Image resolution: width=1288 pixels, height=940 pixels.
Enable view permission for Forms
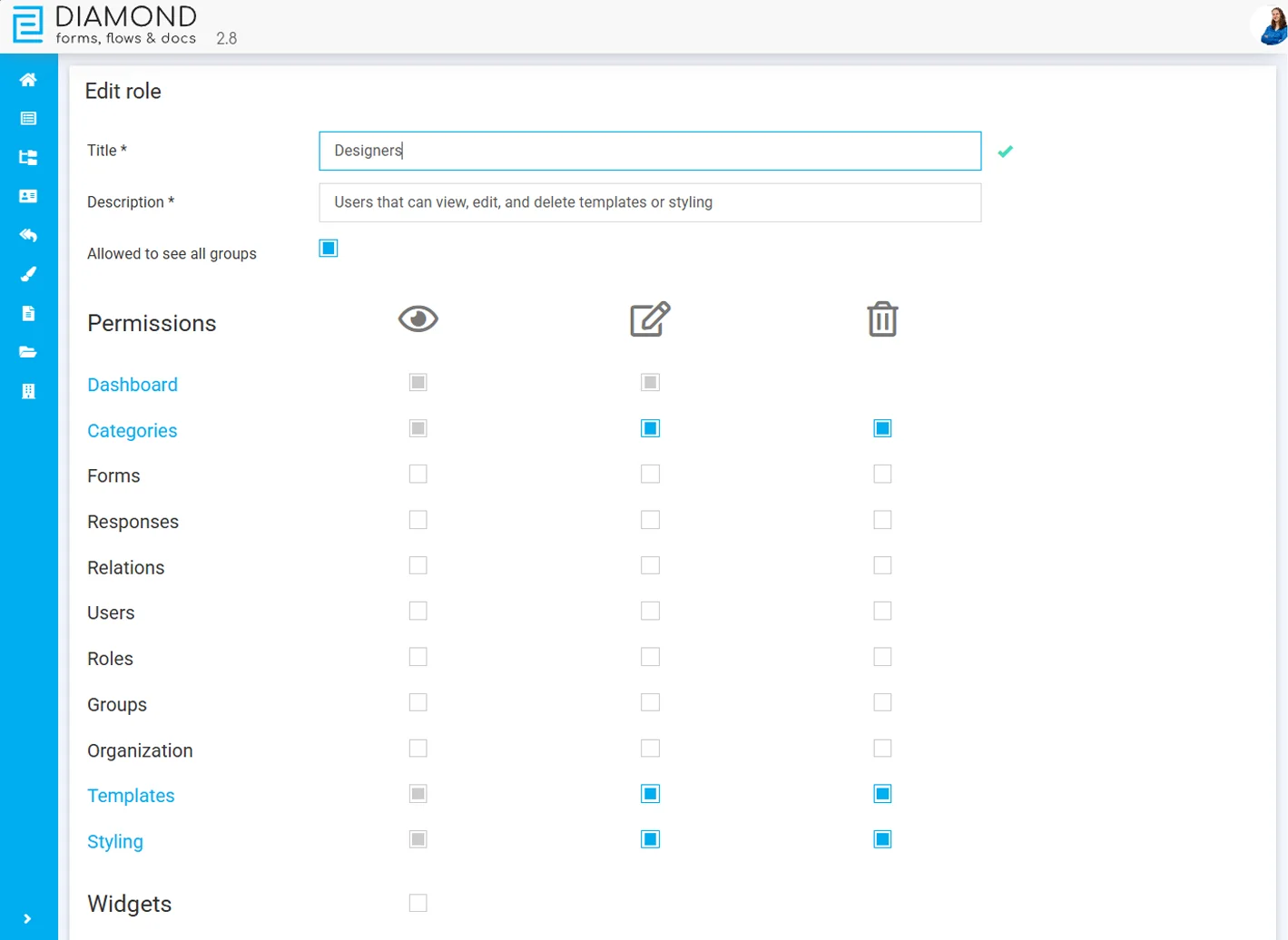(x=417, y=474)
